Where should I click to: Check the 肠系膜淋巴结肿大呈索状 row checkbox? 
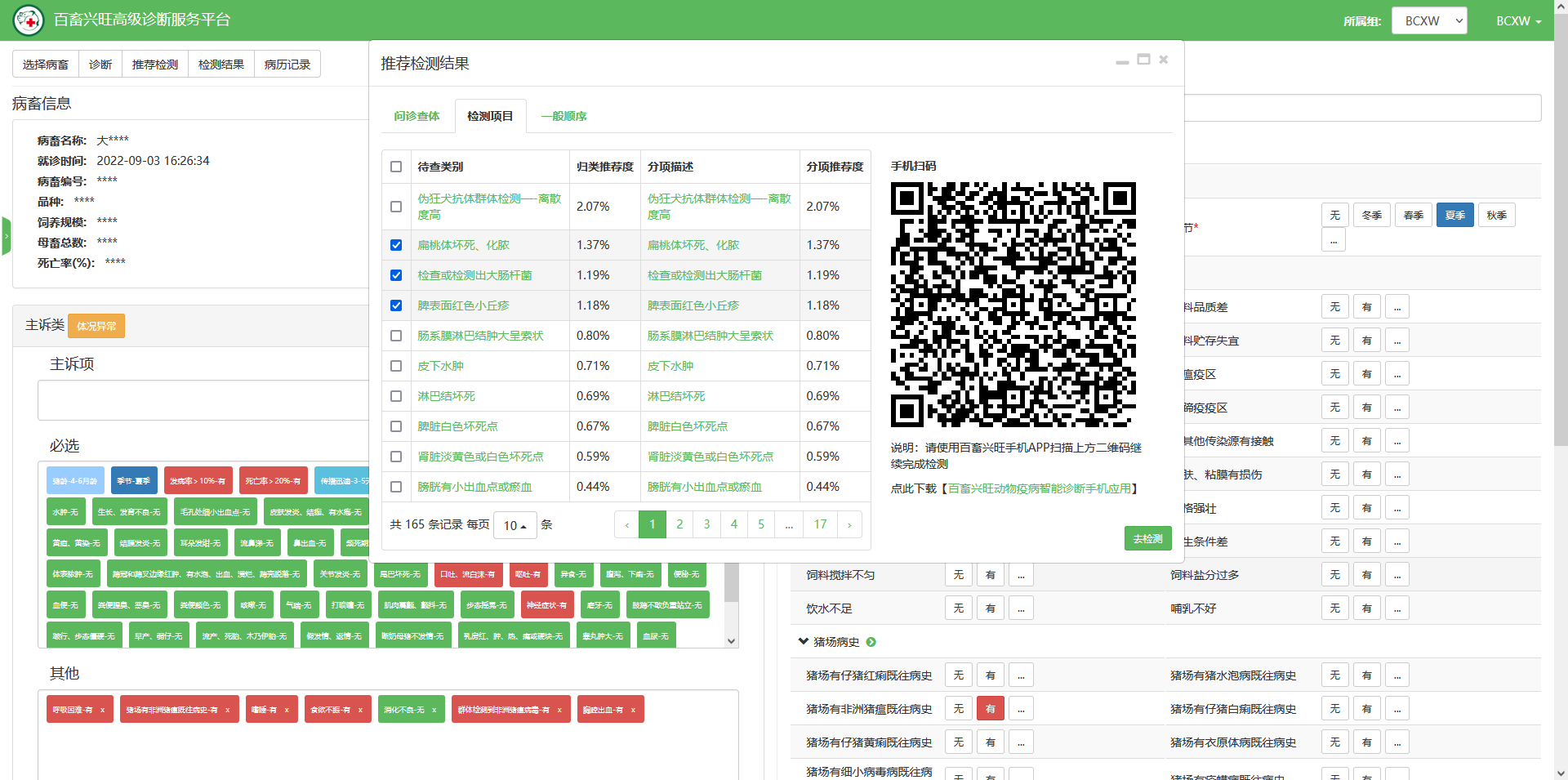tap(396, 336)
